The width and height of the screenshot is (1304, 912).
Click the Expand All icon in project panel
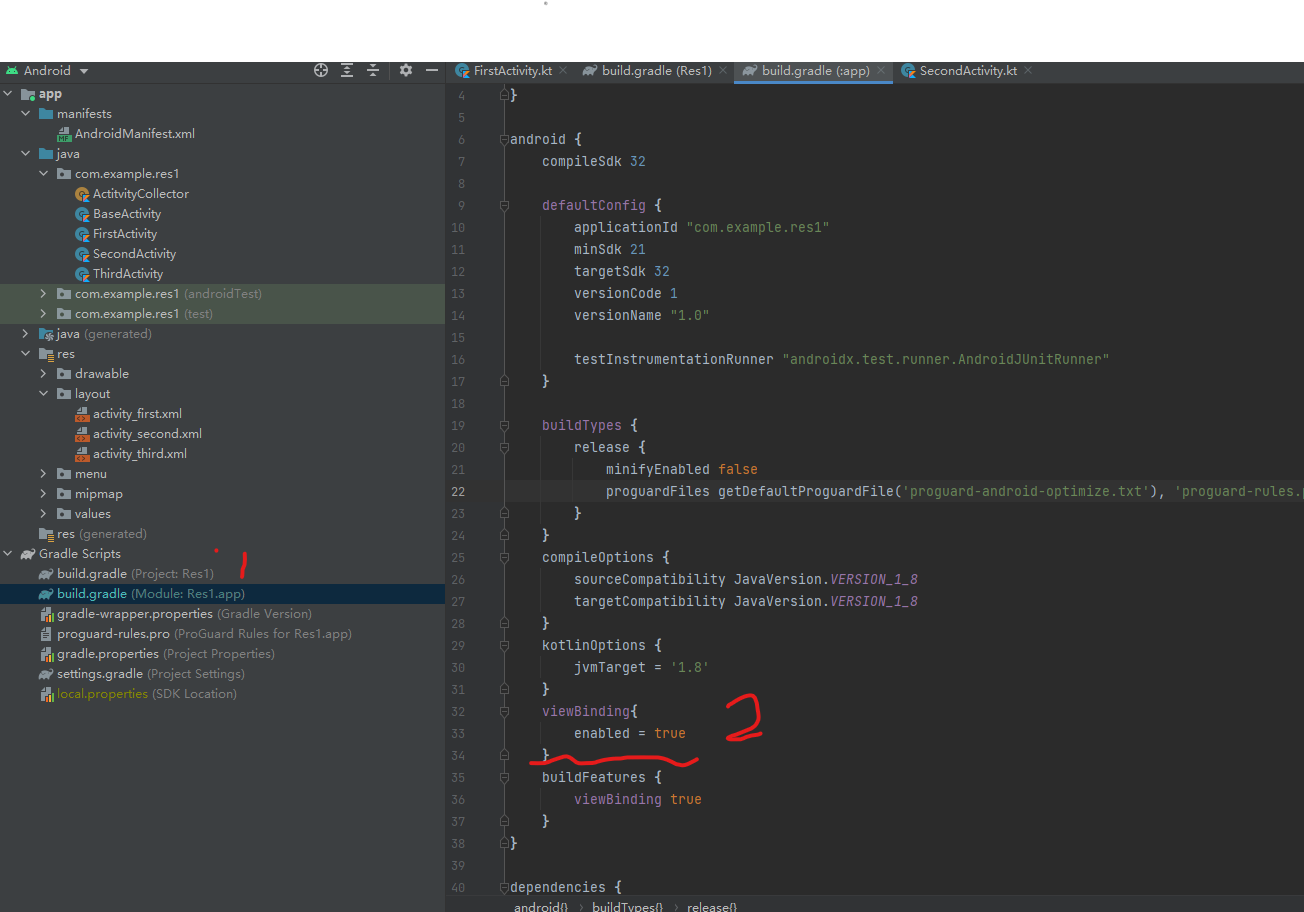347,70
